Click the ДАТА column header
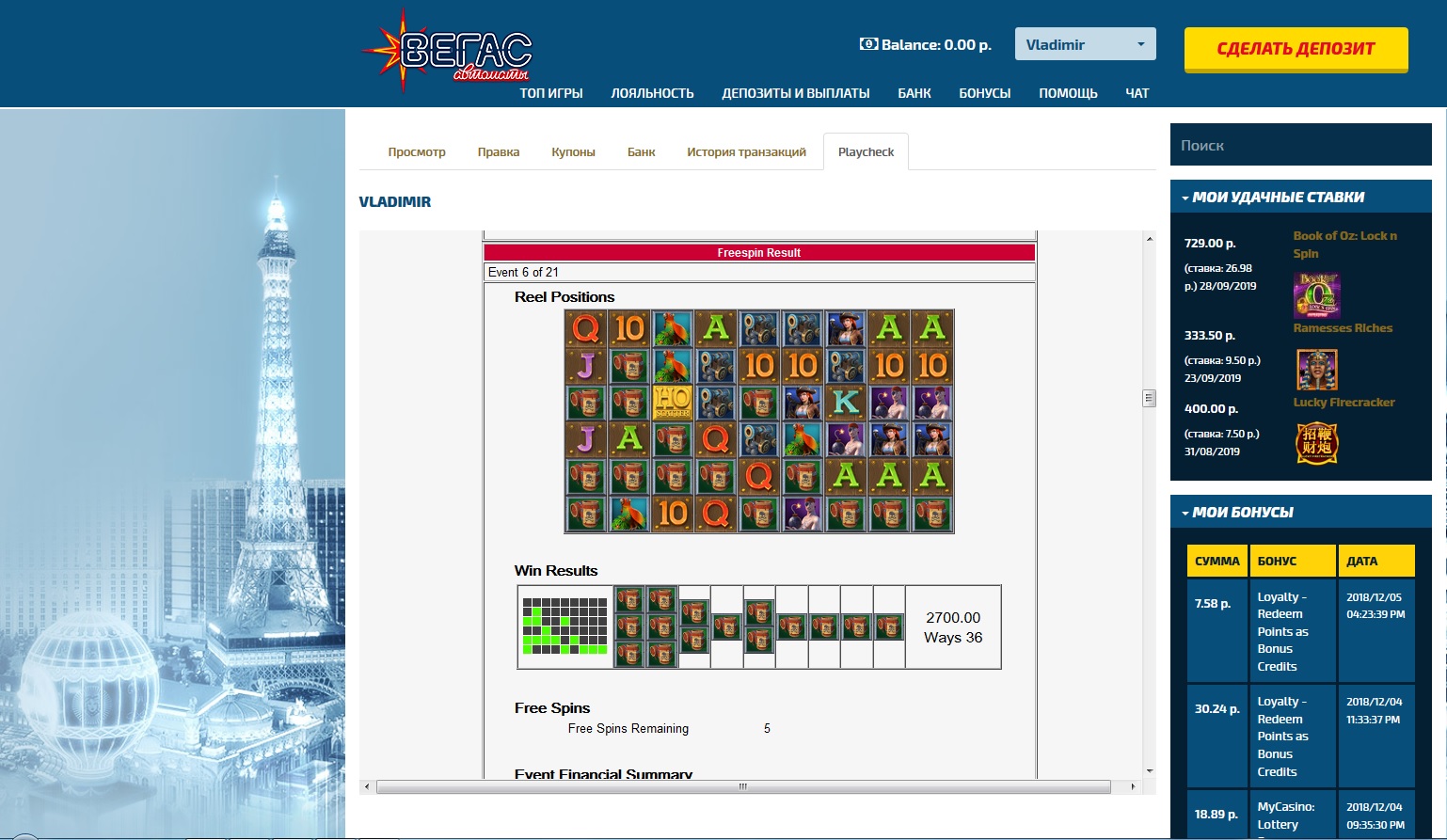This screenshot has width=1447, height=840. pyautogui.click(x=1376, y=561)
